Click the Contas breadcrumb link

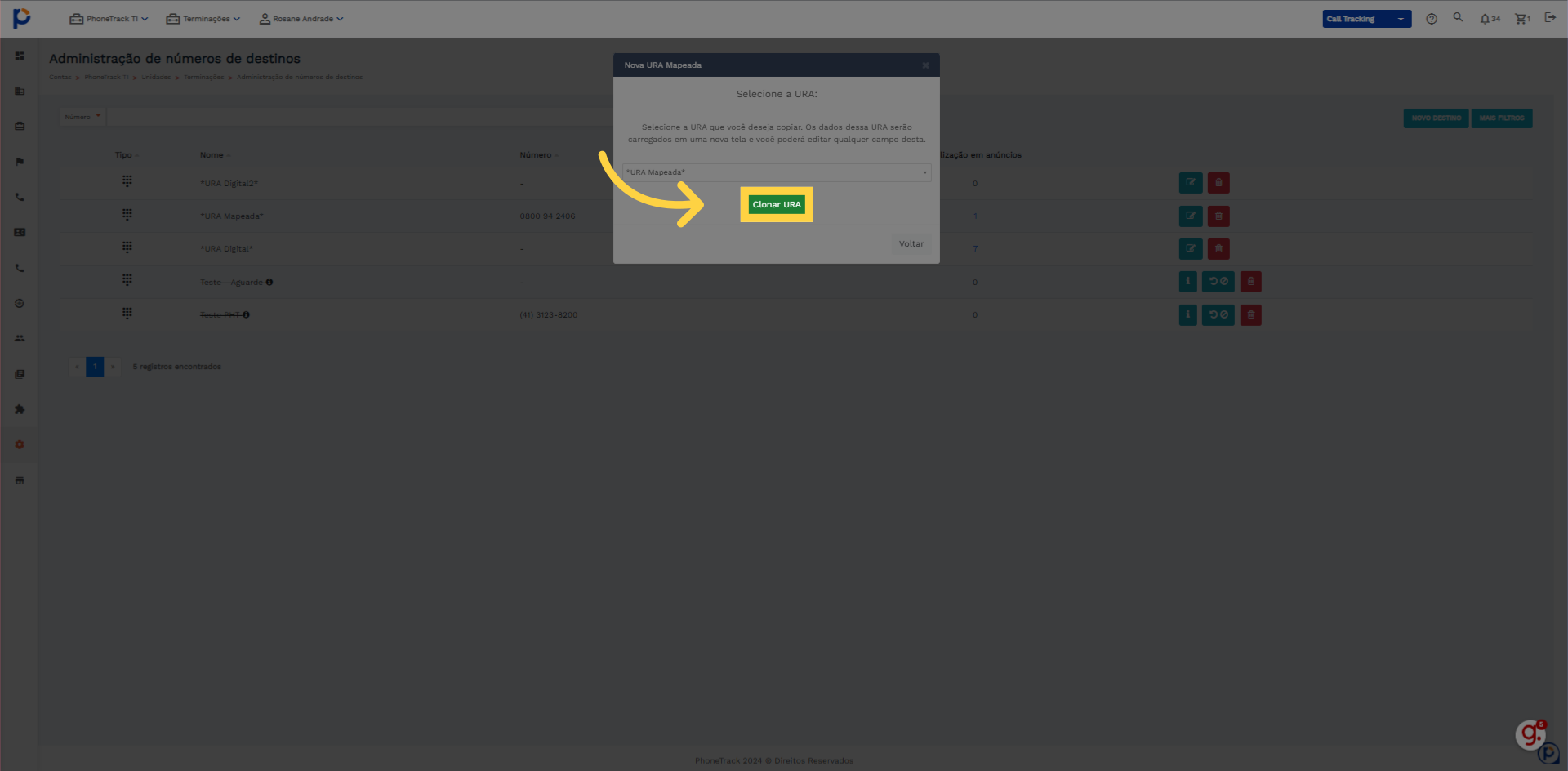(x=60, y=78)
